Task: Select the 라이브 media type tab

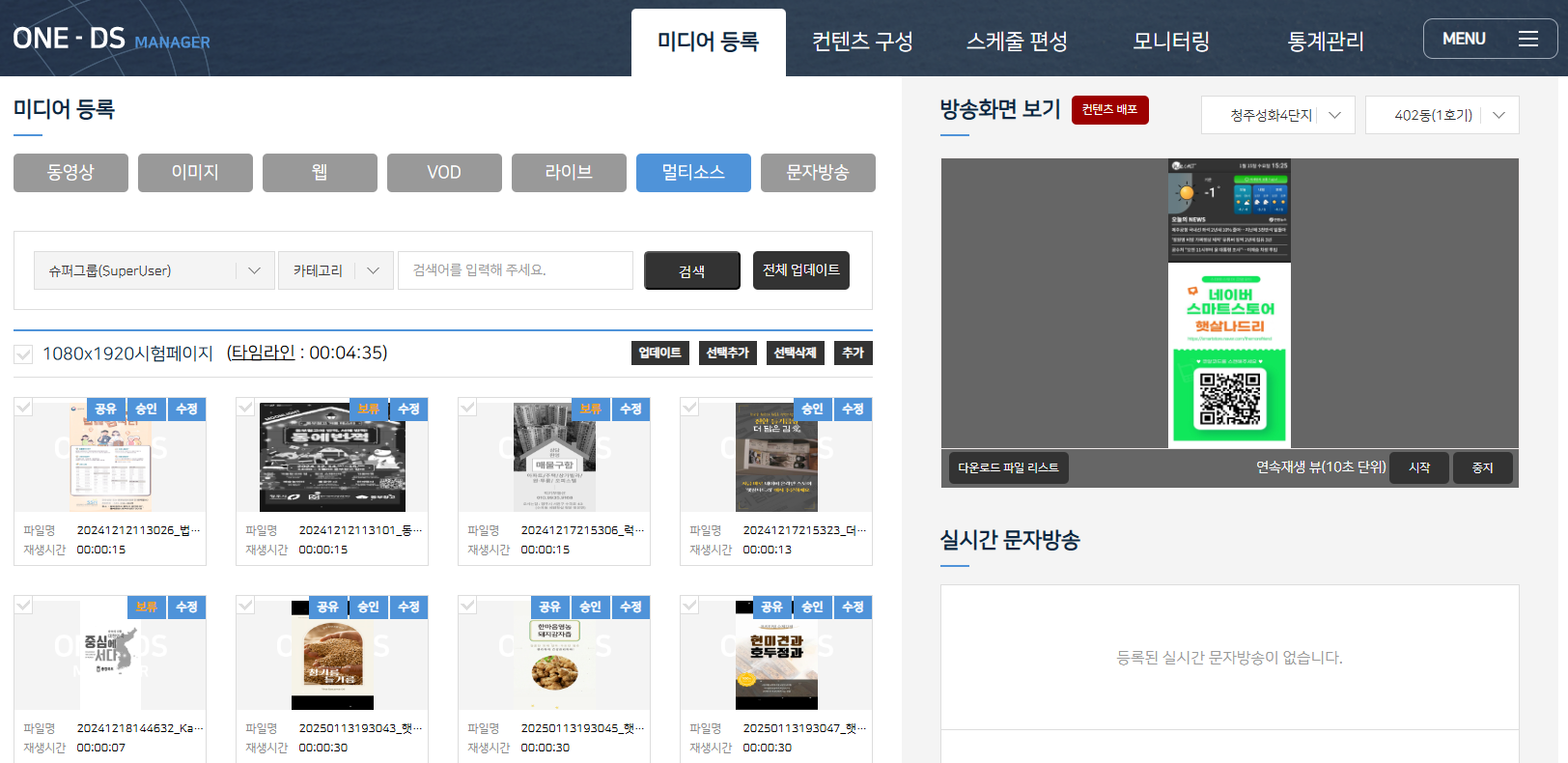Action: coord(569,173)
